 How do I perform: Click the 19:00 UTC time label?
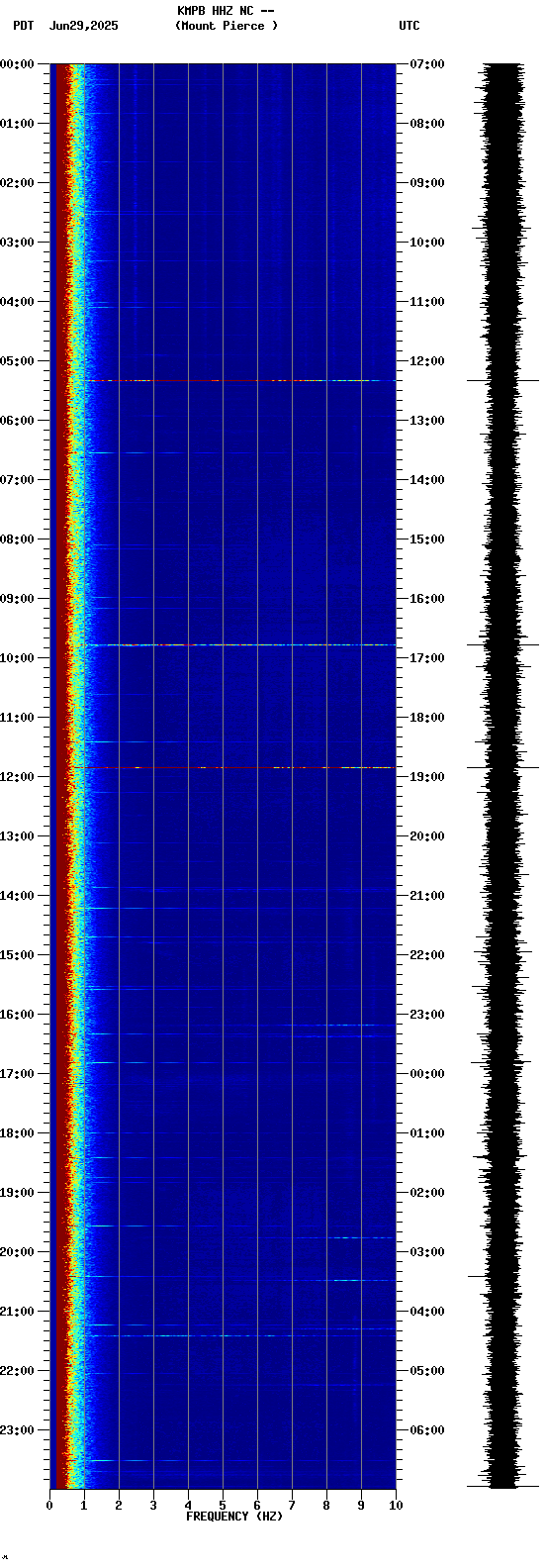click(426, 777)
